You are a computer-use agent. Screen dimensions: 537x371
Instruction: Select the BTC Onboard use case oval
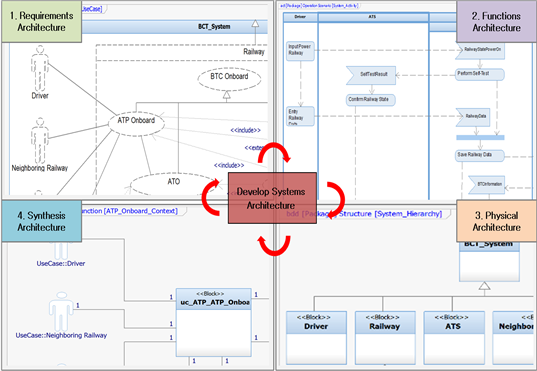click(229, 78)
